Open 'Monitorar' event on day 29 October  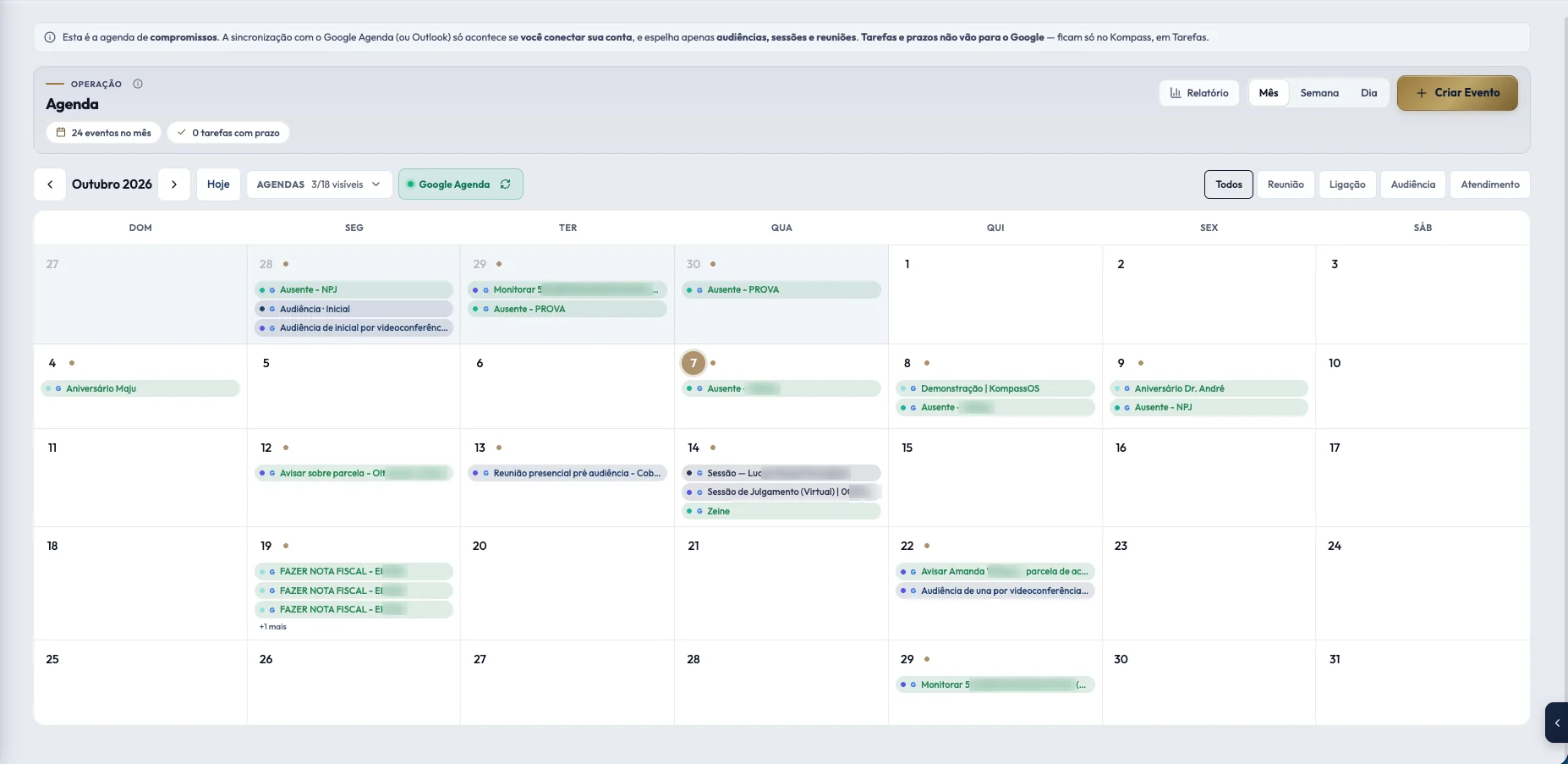click(995, 684)
